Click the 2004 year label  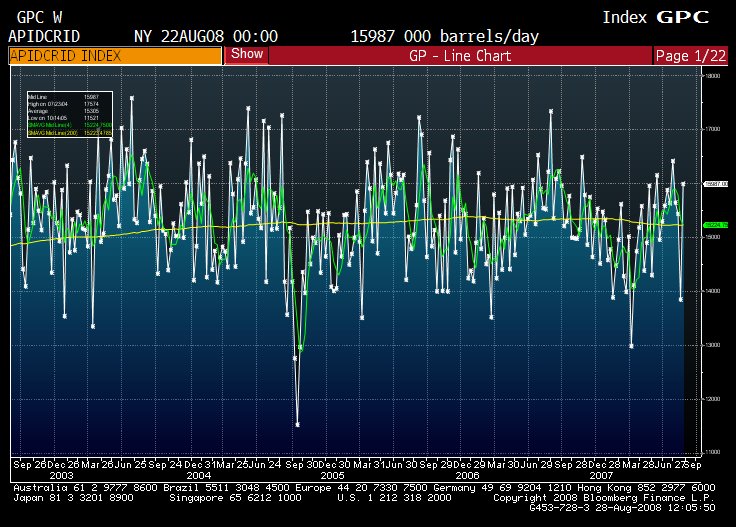199,476
